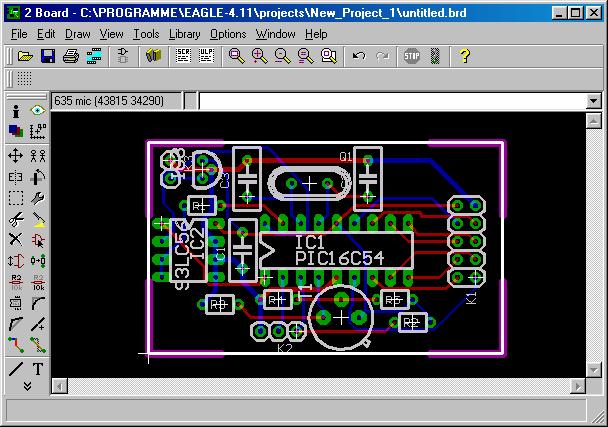Redraw the view with the equals magnifier
Screen dimensions: 608x427
click(x=306, y=56)
